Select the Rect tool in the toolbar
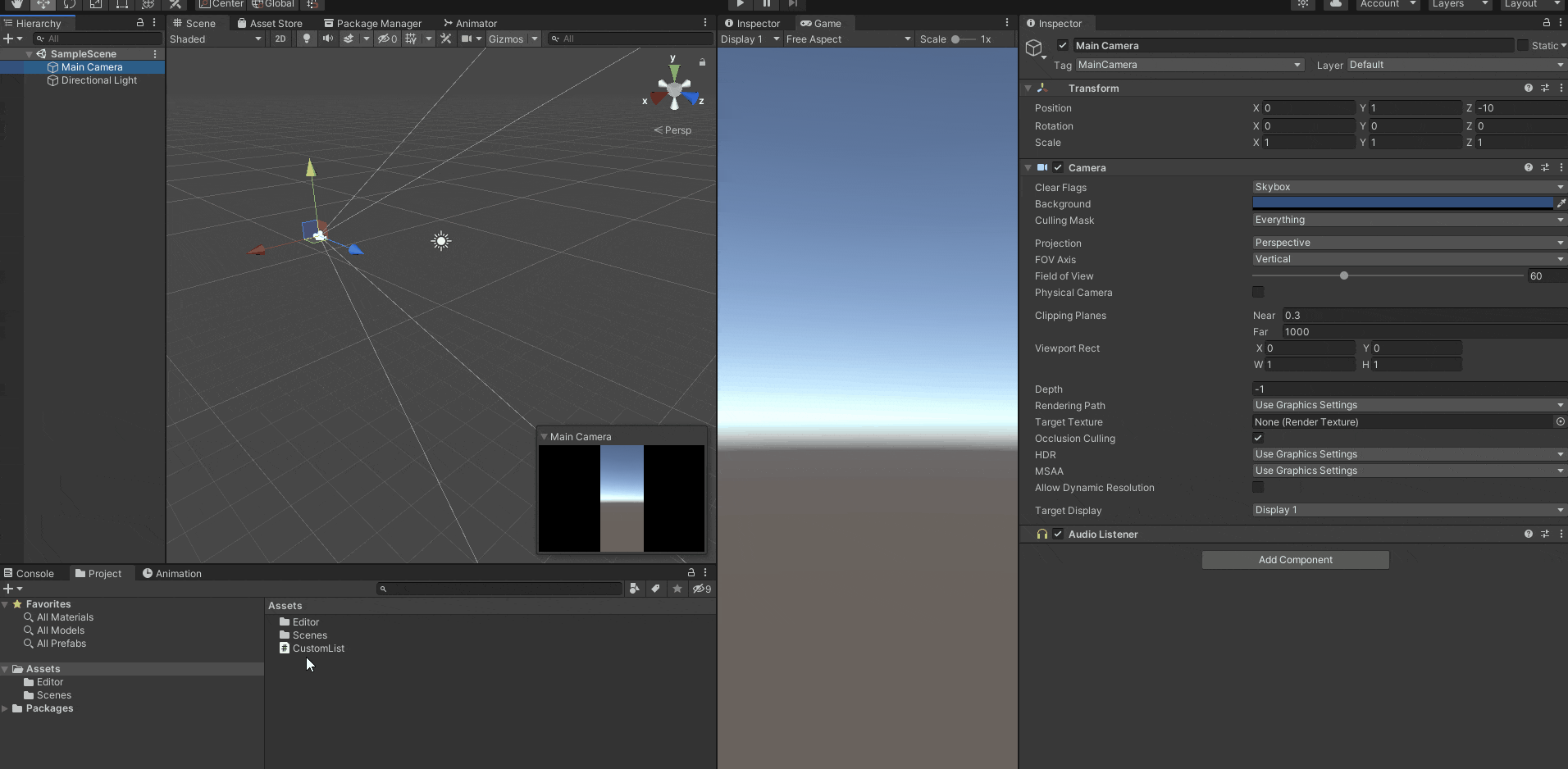This screenshot has height=769, width=1568. [123, 4]
